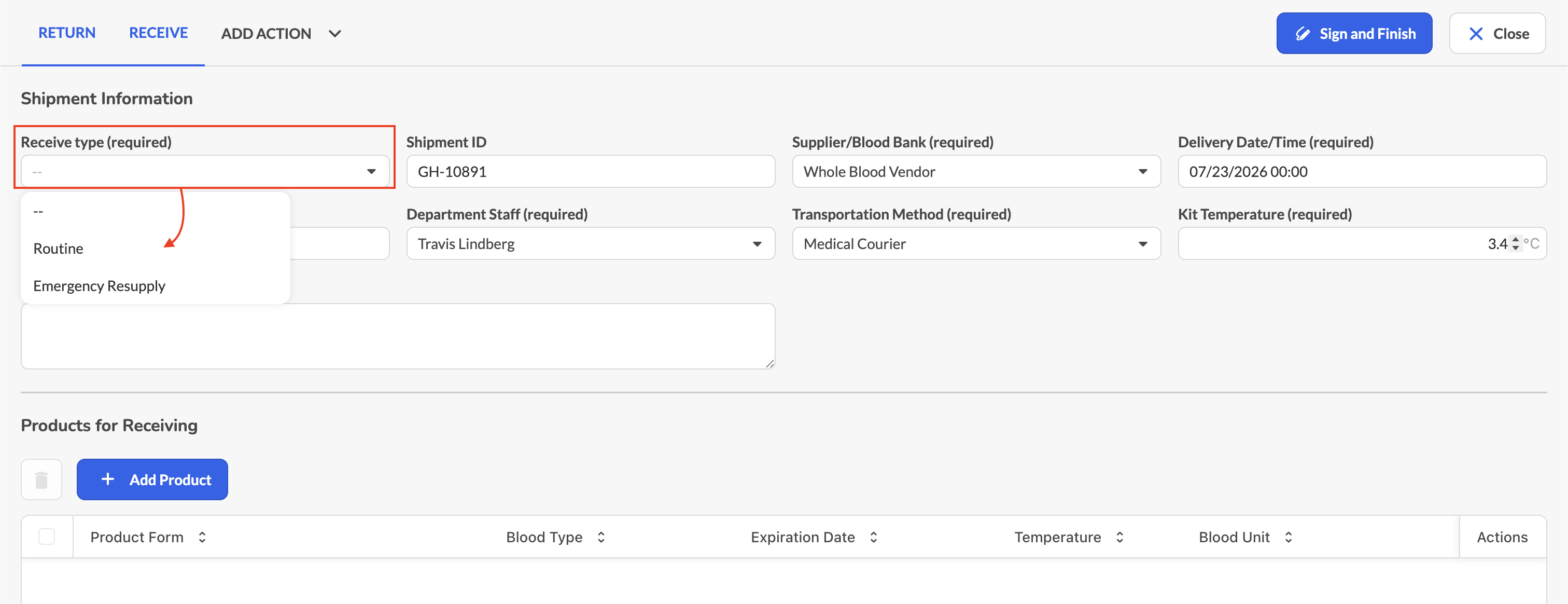Click the Sign and Finish button
Viewport: 1568px width, 604px height.
coord(1354,34)
